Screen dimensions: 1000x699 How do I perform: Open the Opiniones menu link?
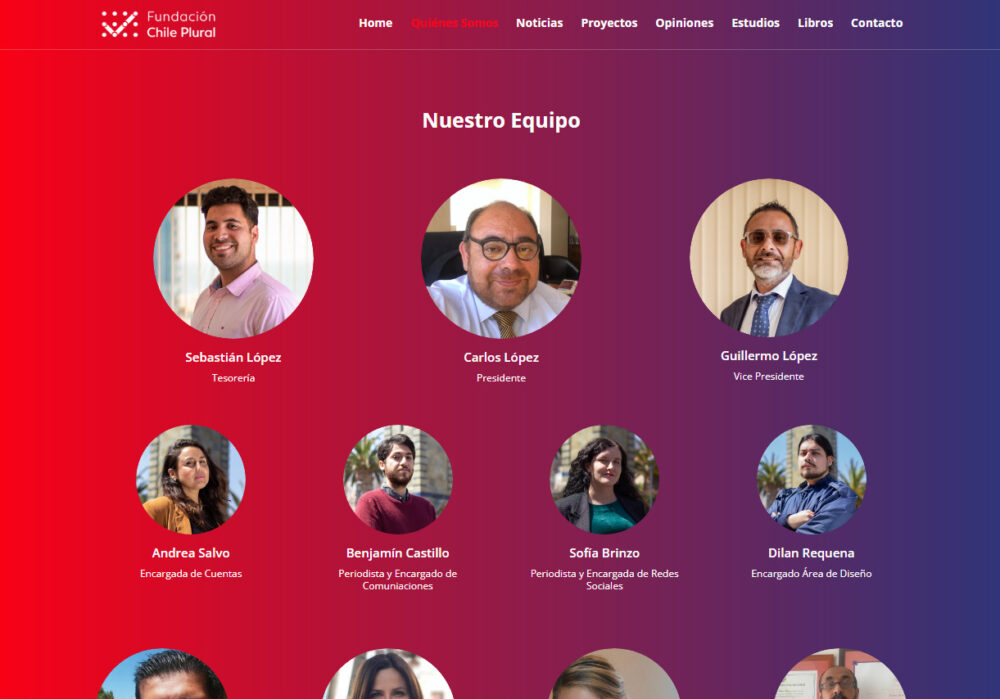click(x=684, y=23)
